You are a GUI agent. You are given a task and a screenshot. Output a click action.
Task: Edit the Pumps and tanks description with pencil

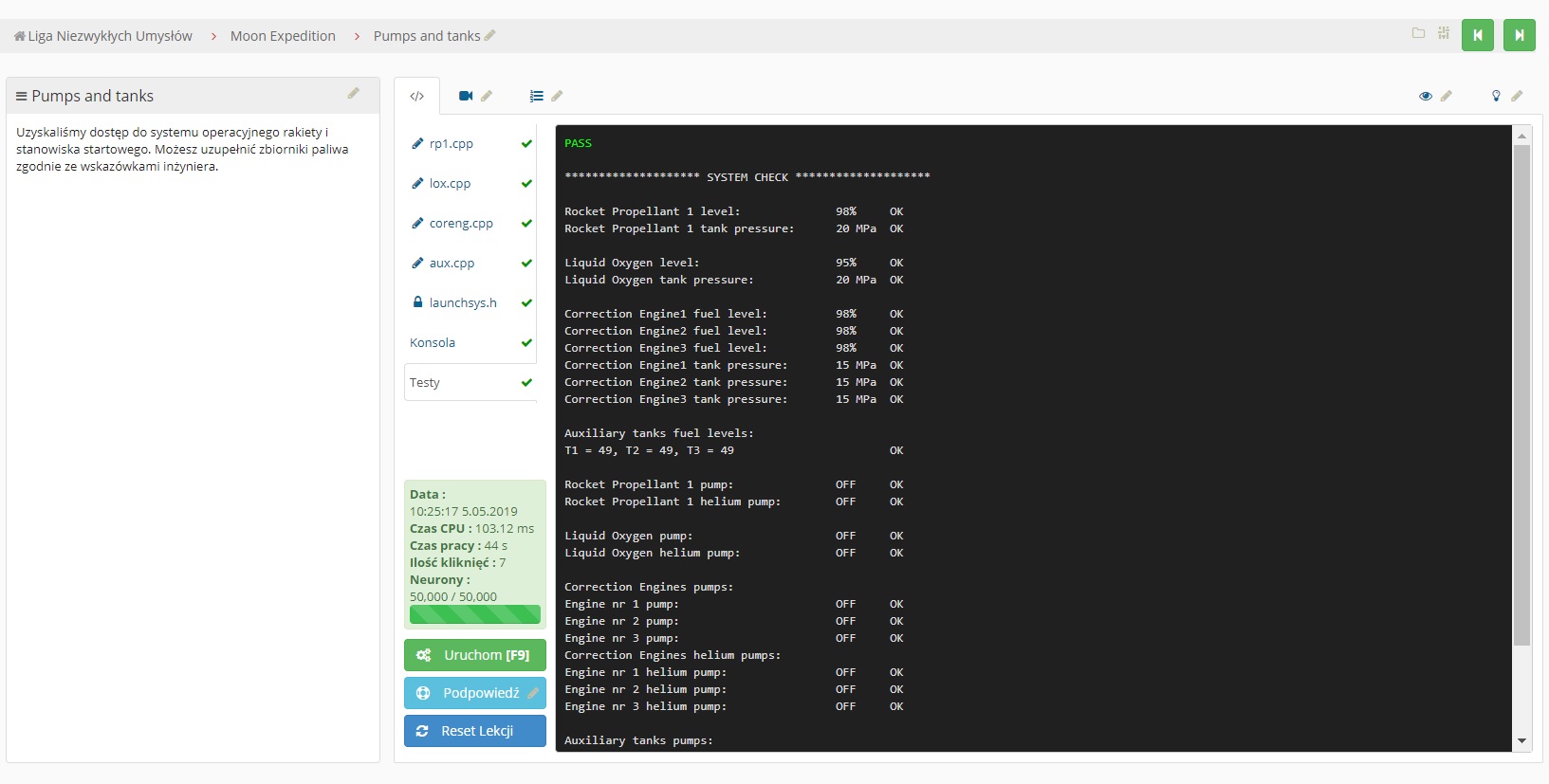click(x=353, y=93)
